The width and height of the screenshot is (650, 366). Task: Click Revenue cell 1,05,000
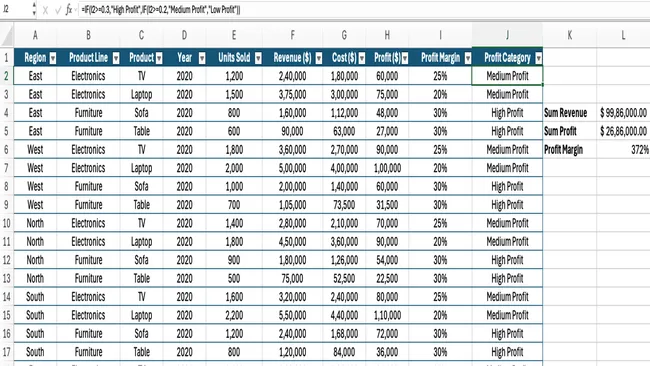coord(293,205)
